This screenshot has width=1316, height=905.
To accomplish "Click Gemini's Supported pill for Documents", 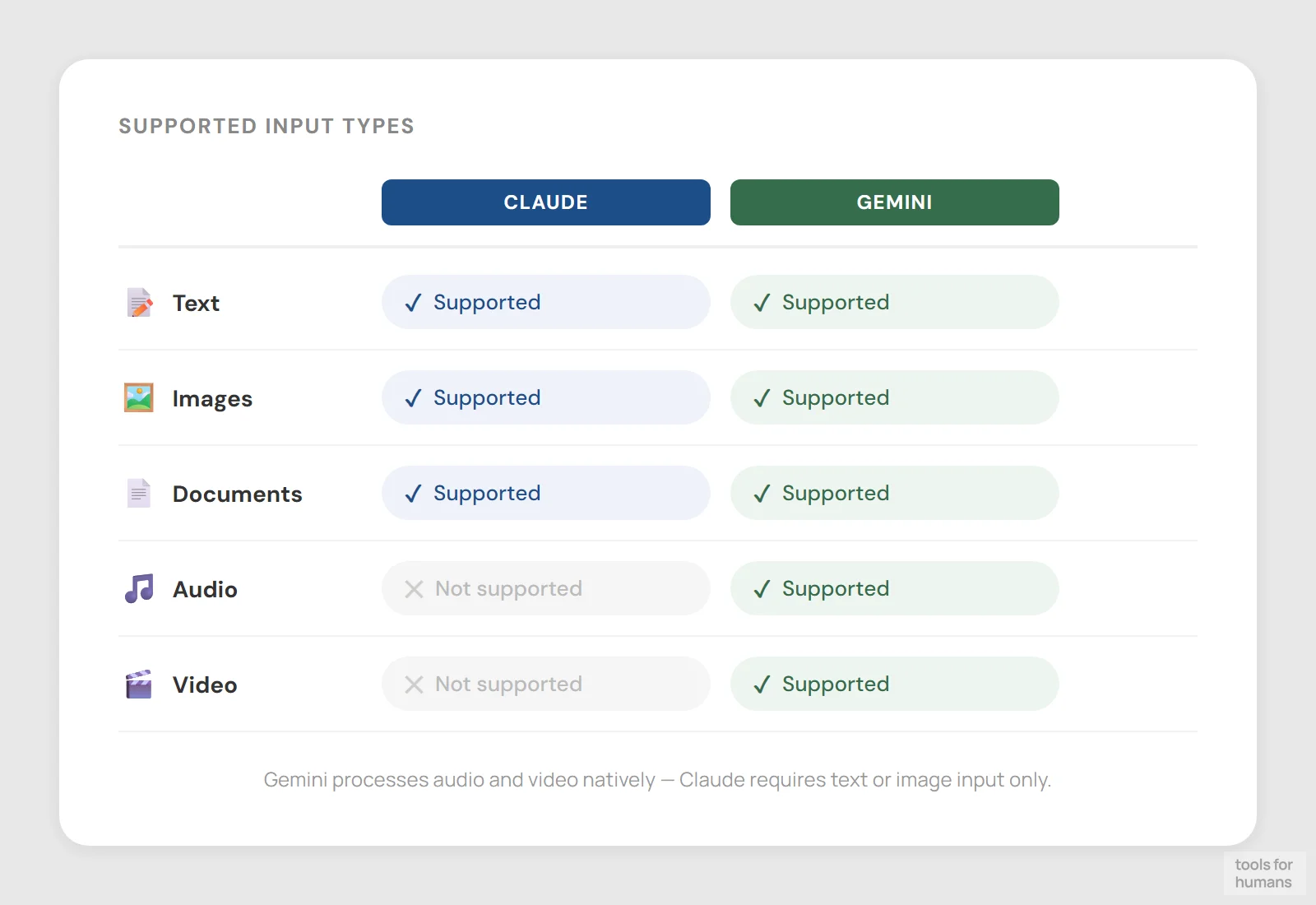I will click(x=894, y=493).
